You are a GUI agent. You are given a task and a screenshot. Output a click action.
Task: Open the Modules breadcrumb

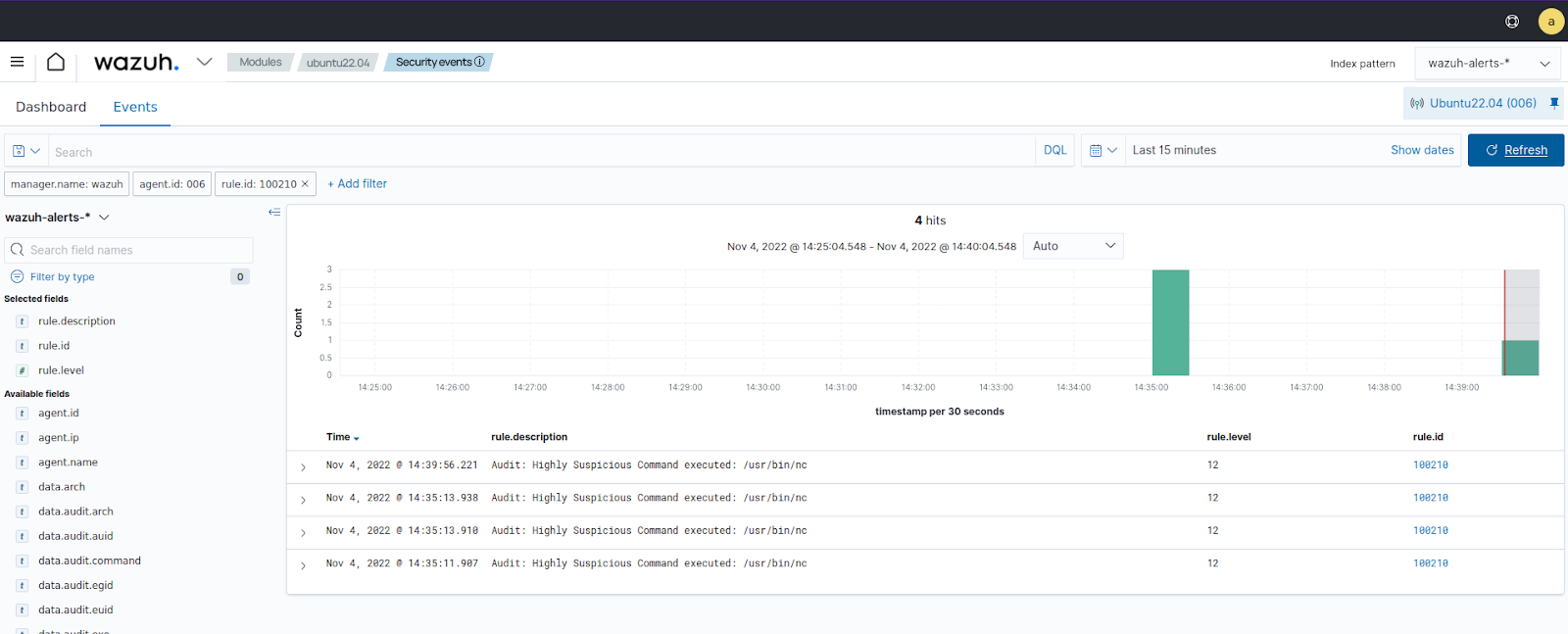pyautogui.click(x=260, y=62)
